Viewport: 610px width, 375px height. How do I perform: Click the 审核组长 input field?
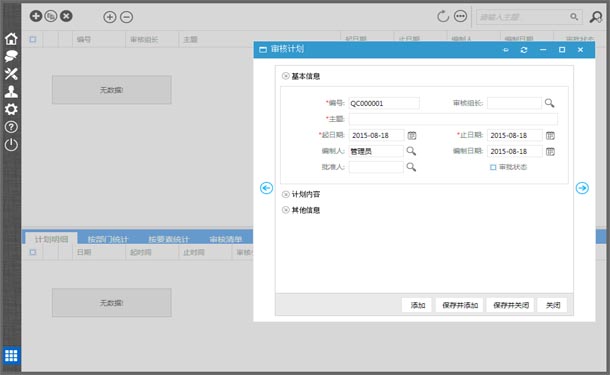click(514, 103)
